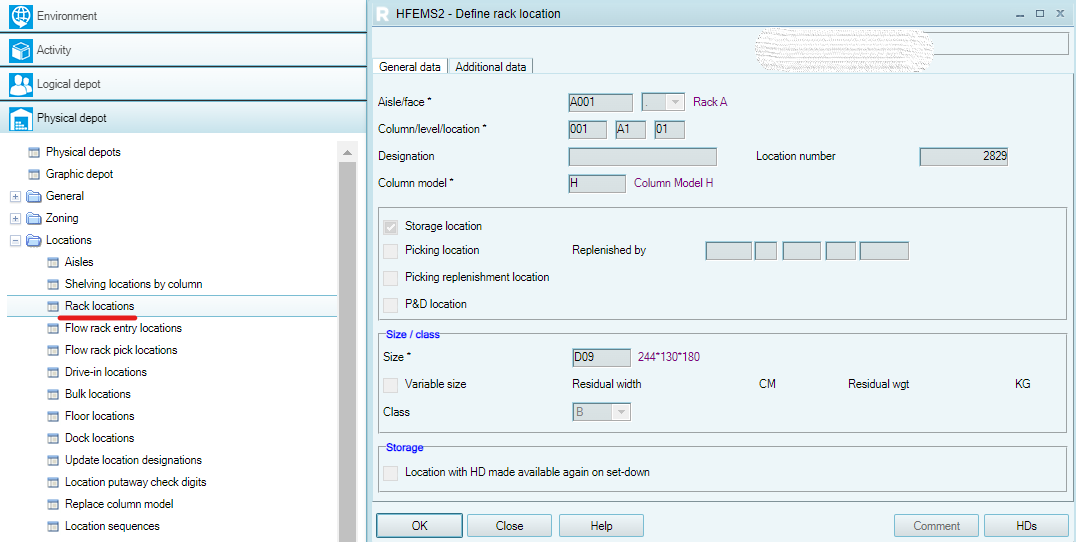Open the Logical depot people icon
1076x542 pixels.
pyautogui.click(x=21, y=84)
